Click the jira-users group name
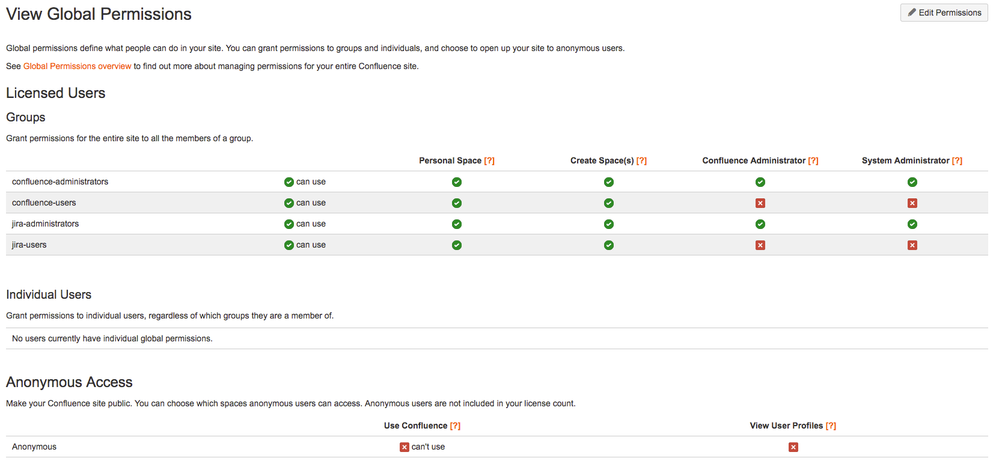Viewport: 999px width, 470px height. (29, 245)
